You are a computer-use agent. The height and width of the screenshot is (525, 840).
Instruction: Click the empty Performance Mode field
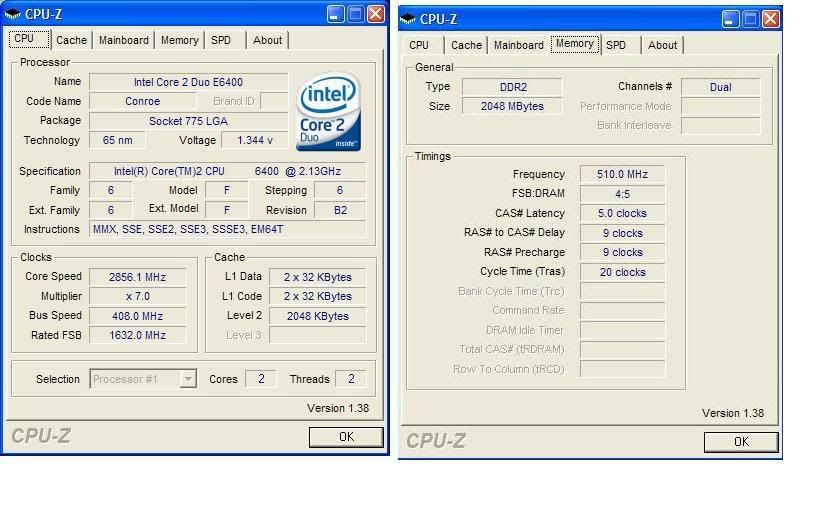[721, 106]
